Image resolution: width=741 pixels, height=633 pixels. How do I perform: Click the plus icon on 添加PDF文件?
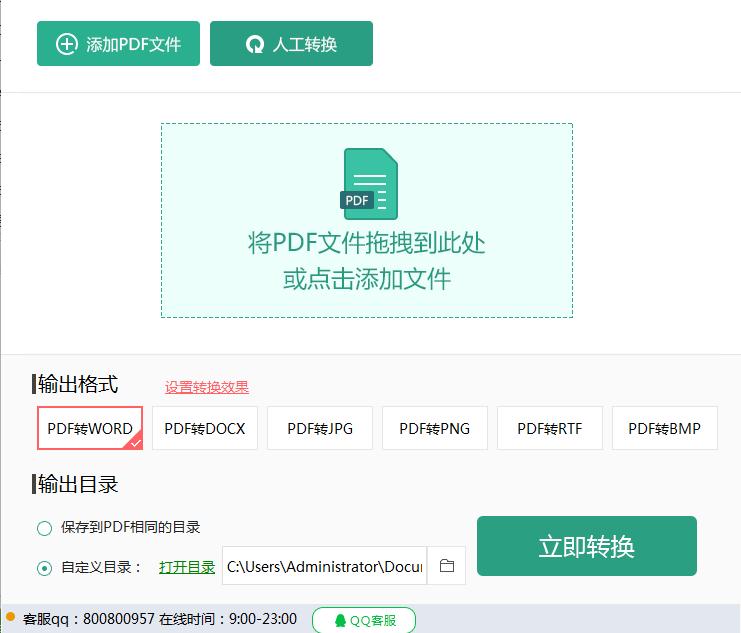point(67,44)
